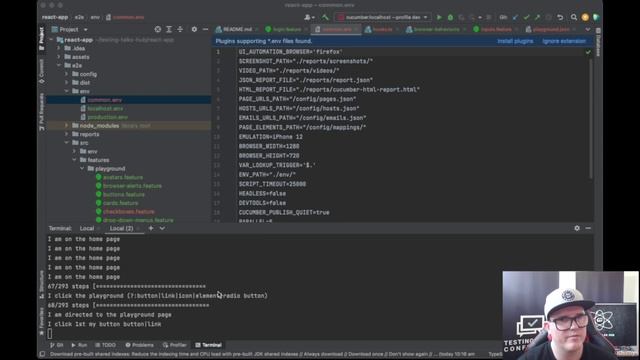
Task: Click the Build hammer icon
Action: 325,18
